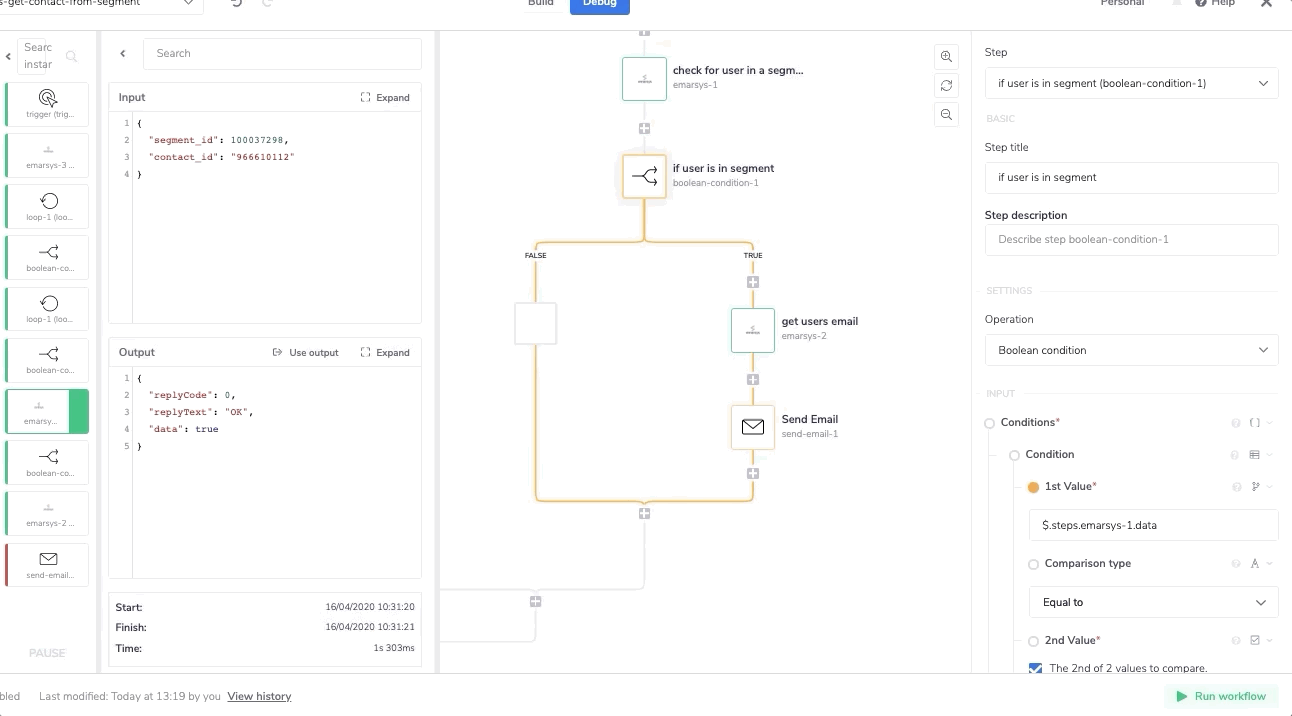Click the Run workflow button
The height and width of the screenshot is (716, 1292).
[1220, 696]
